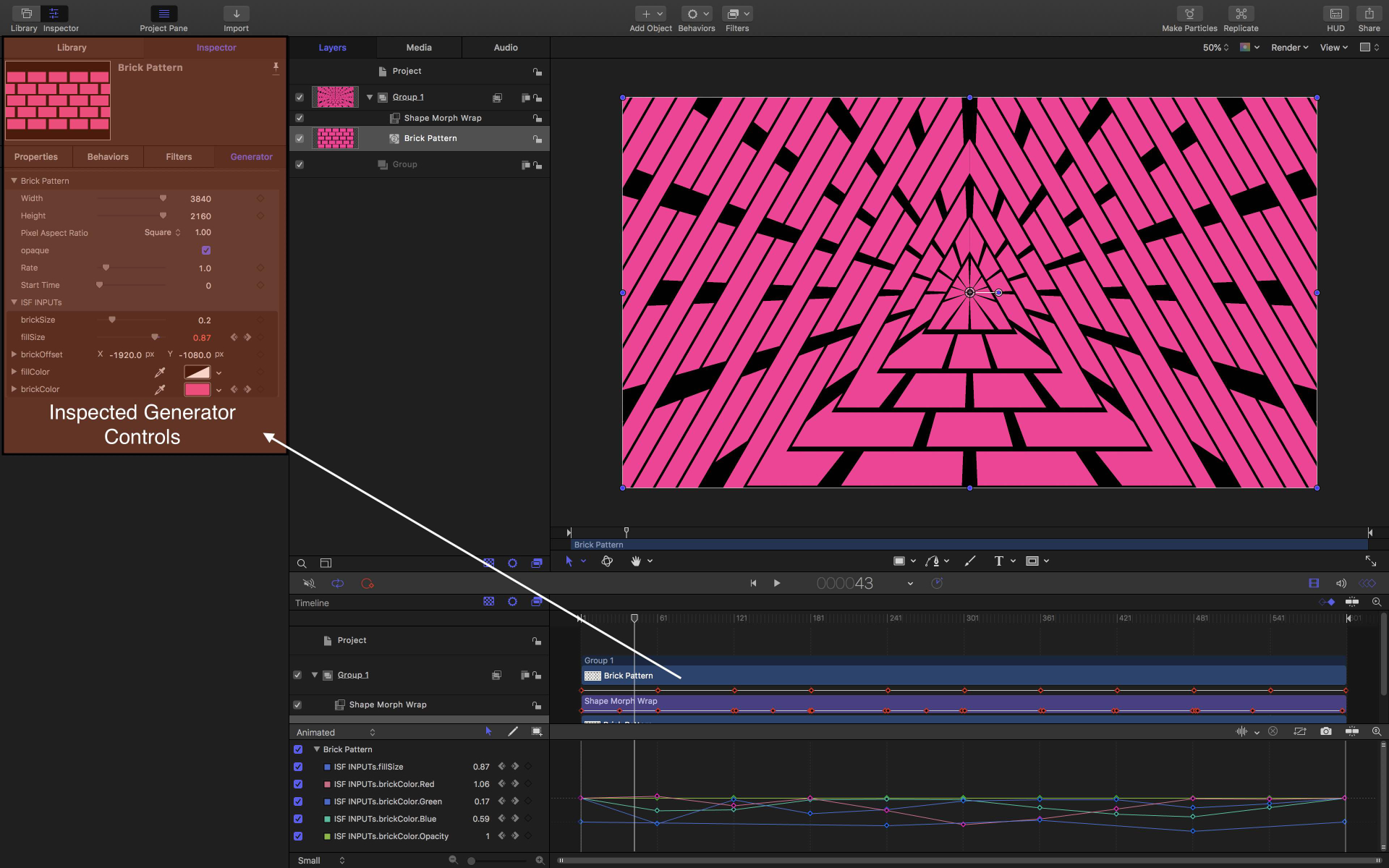This screenshot has width=1389, height=868.
Task: Expand the brickOffset parameter
Action: click(x=14, y=354)
